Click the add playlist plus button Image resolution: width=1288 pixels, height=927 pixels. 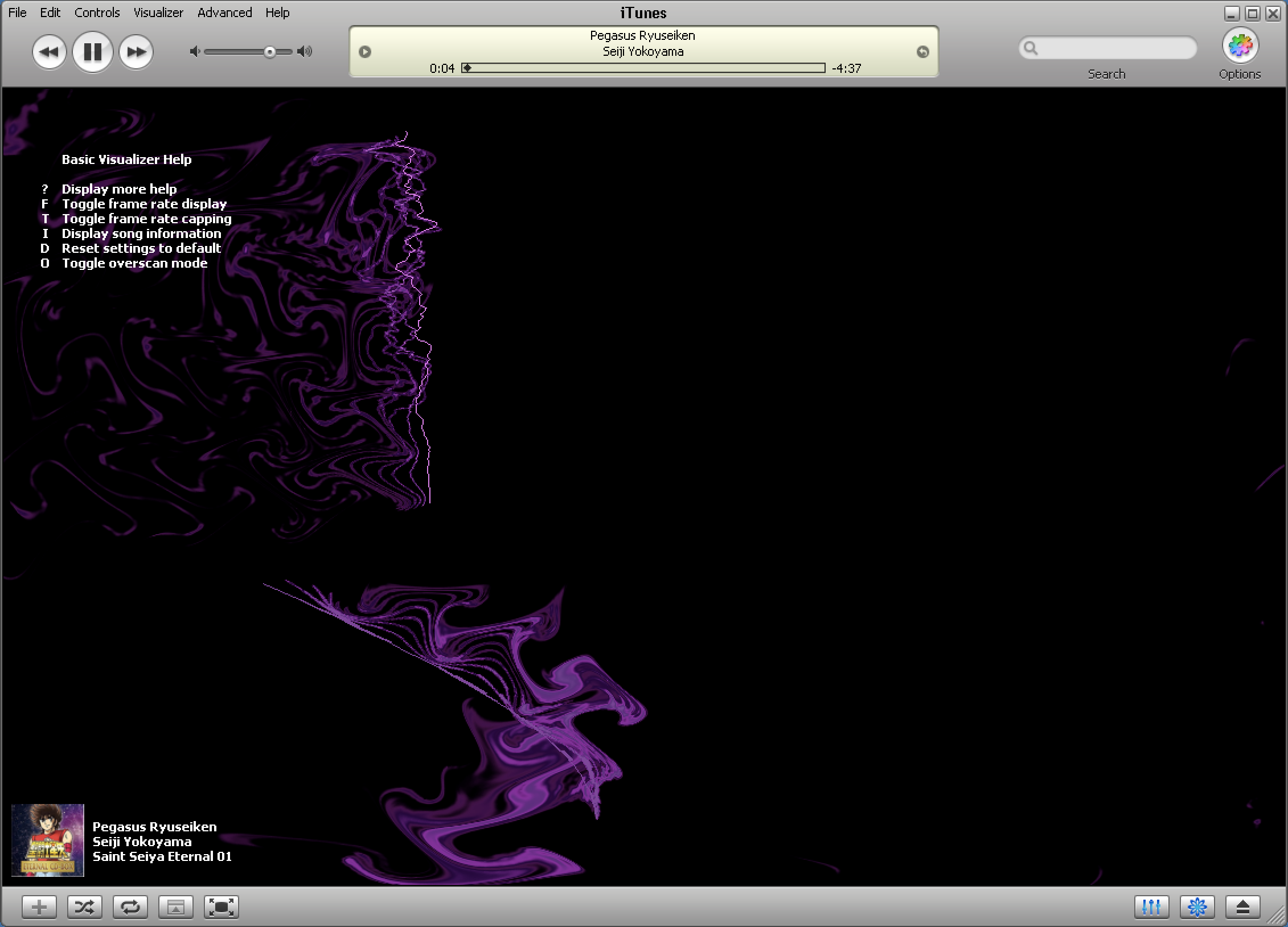click(x=39, y=907)
